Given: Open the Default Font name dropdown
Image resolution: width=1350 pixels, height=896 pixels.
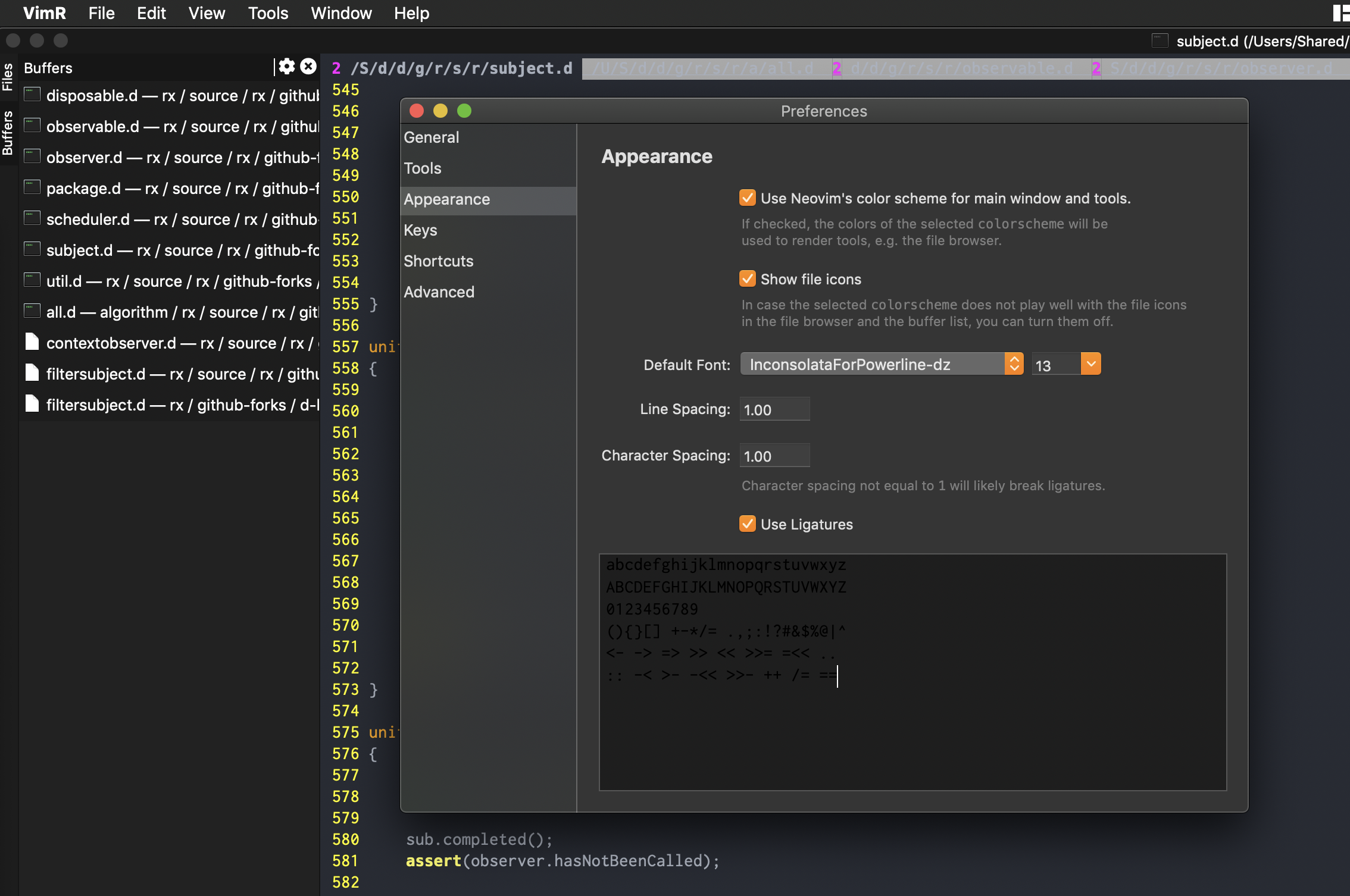Looking at the screenshot, I should [881, 364].
